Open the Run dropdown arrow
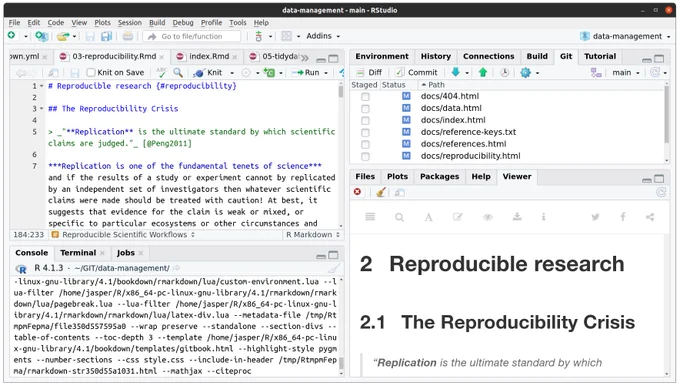 326,73
